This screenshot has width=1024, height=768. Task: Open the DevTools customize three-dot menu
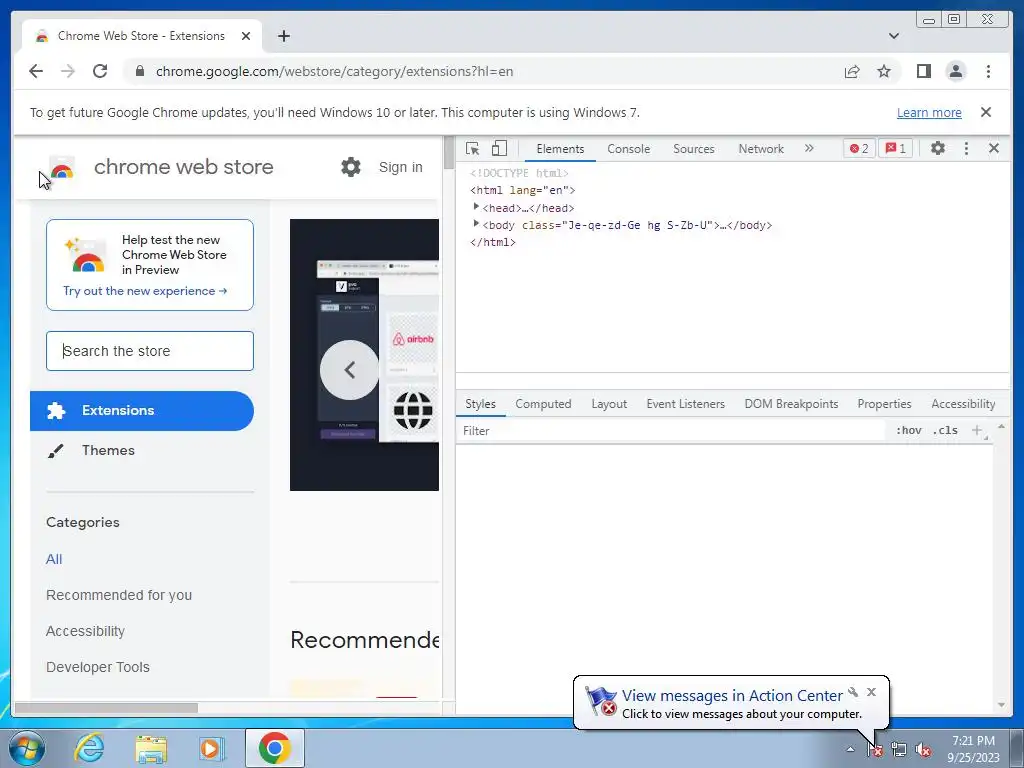pos(966,148)
